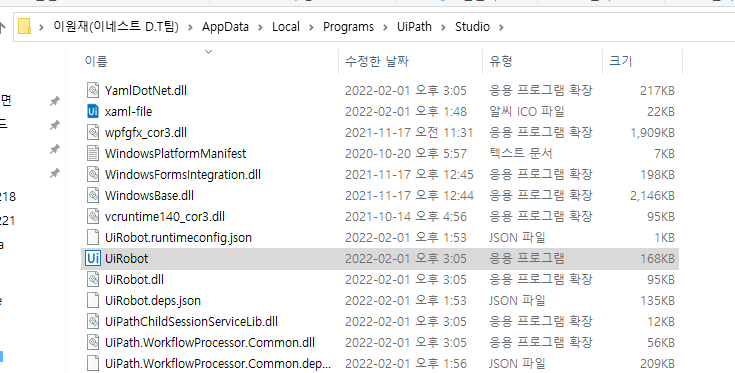Select the UiRobot.runtimeconfig.json file name
Screen dimensions: 735x373
(x=178, y=238)
